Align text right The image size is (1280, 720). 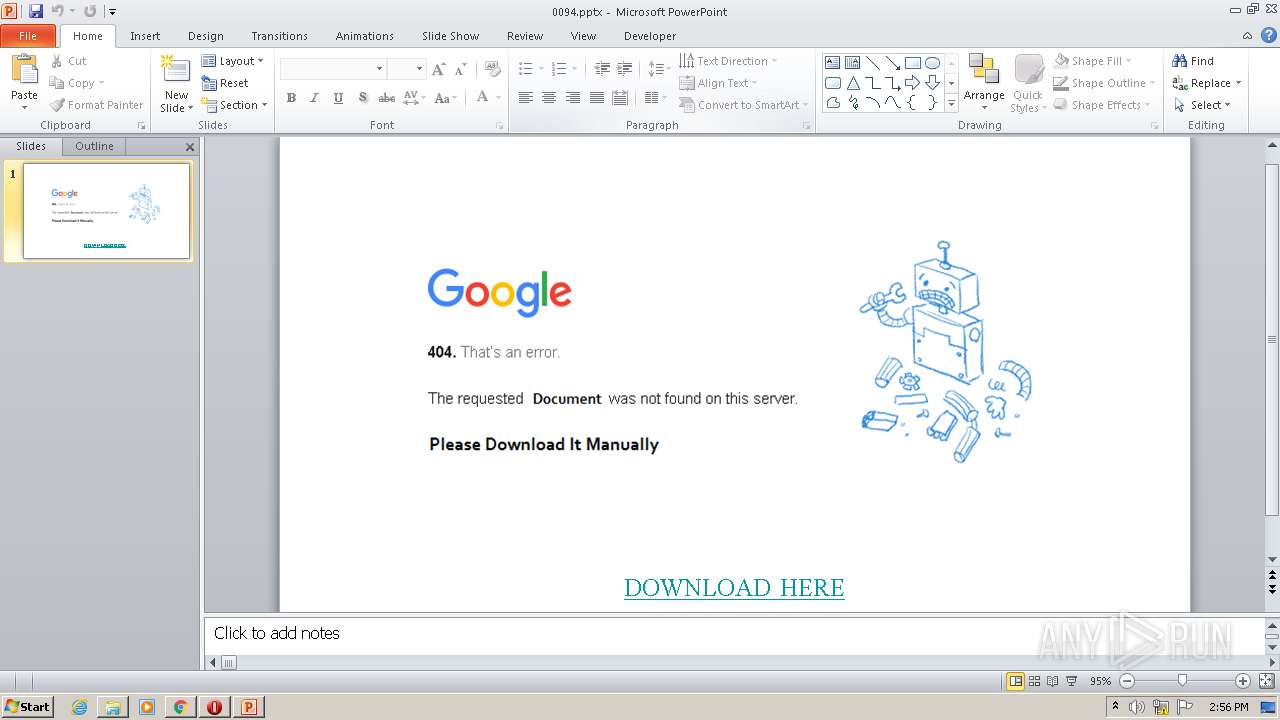pos(573,98)
